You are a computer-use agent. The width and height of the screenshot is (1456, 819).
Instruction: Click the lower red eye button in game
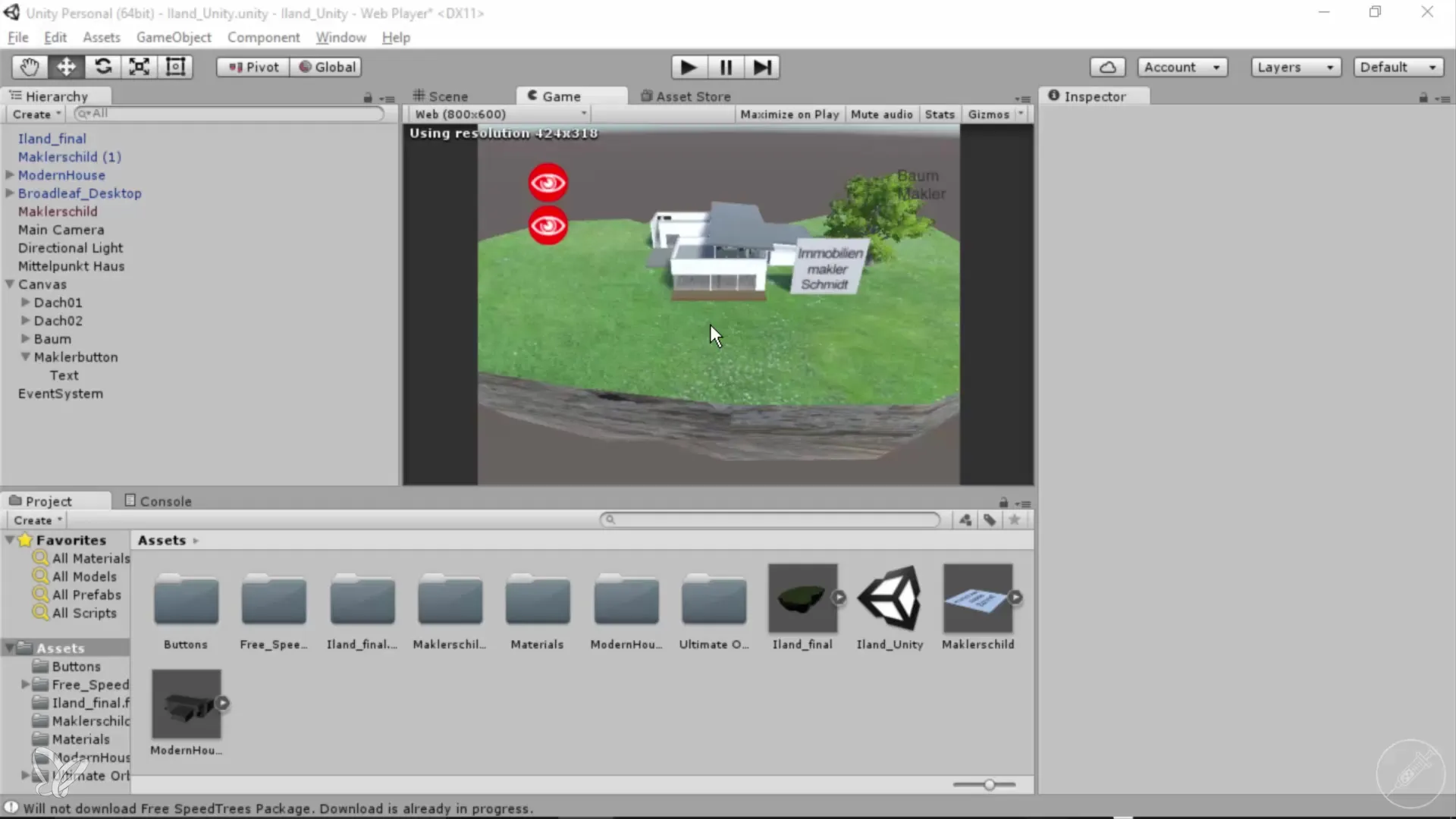pos(548,225)
